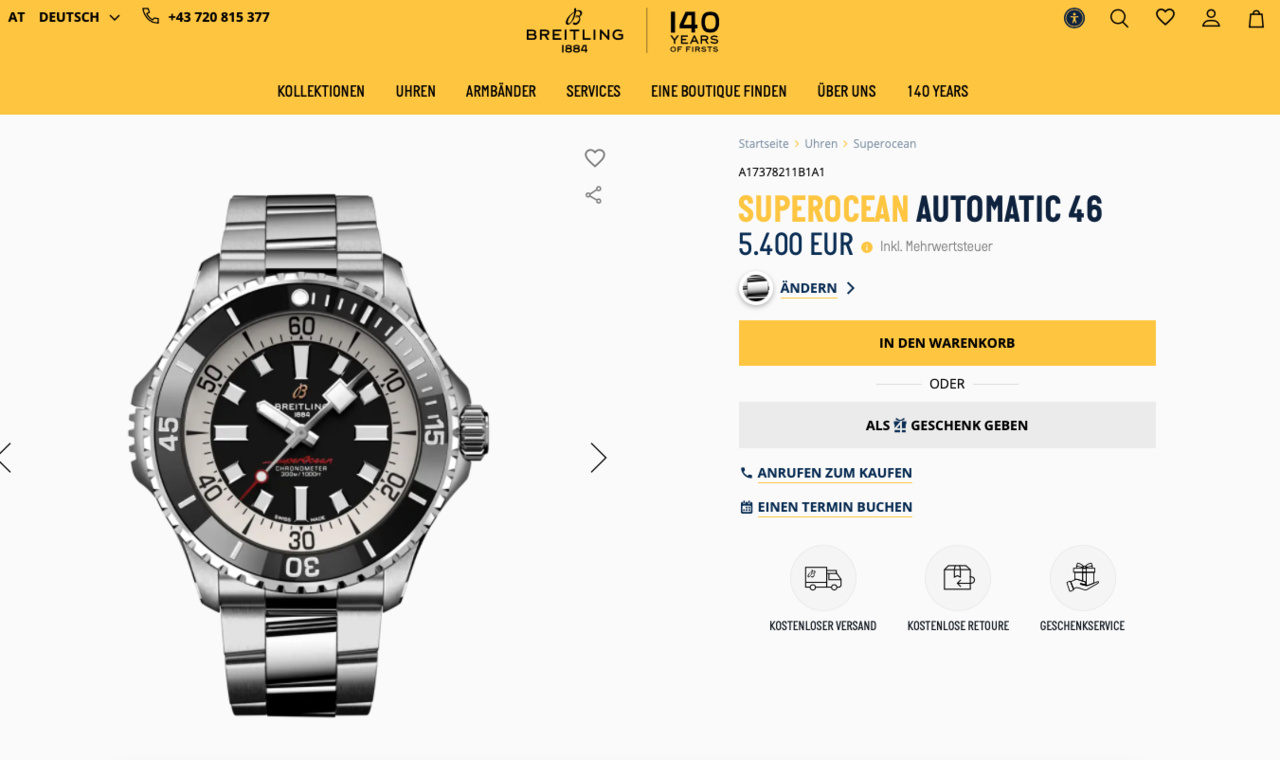Click the search magnifier icon

1119,18
